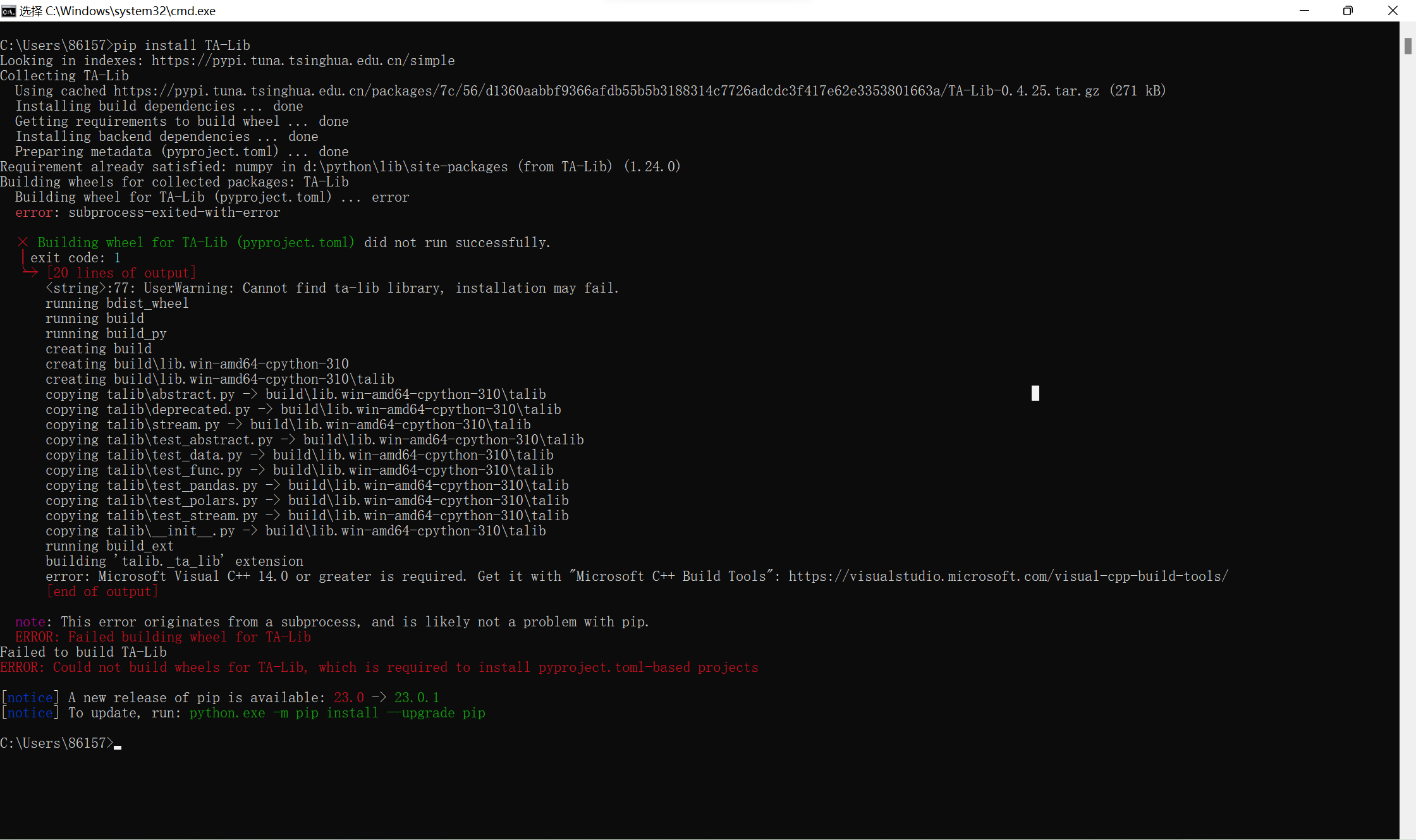The width and height of the screenshot is (1416, 840).
Task: Click the vertical scrollbar thumb
Action: coord(1408,46)
